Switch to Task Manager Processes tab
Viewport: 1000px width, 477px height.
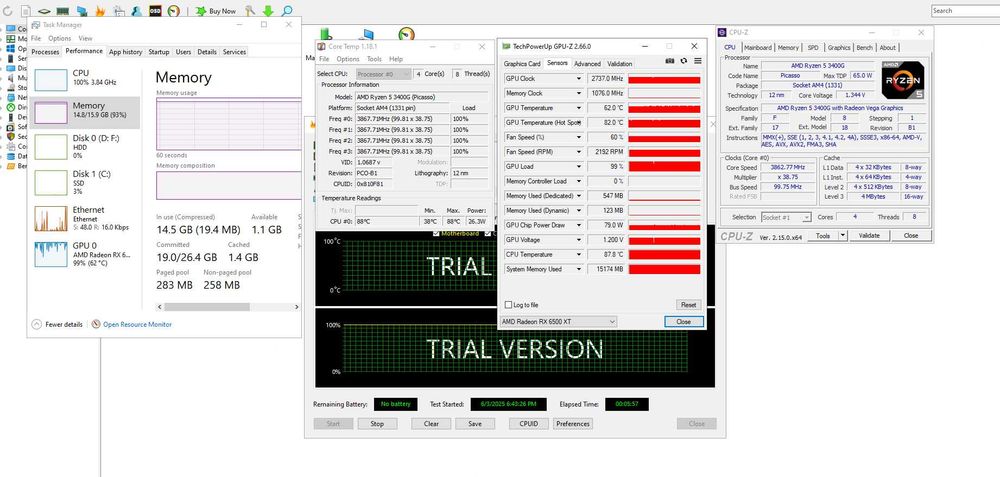[45, 52]
